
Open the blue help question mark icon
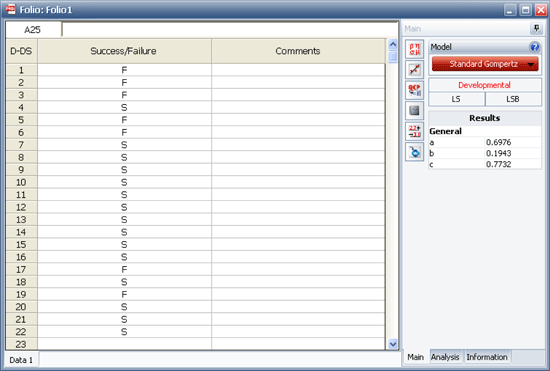534,47
